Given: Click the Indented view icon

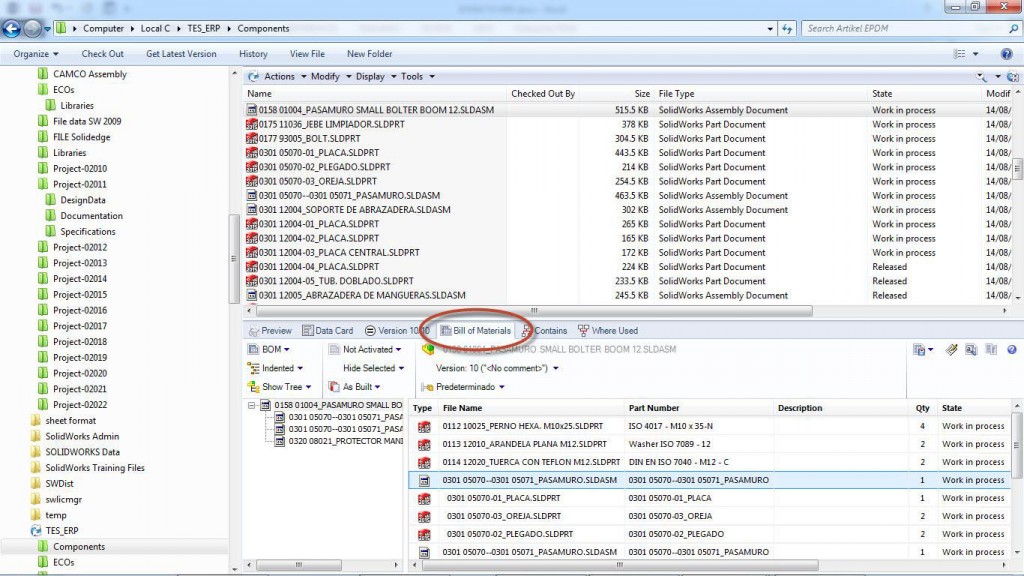Looking at the screenshot, I should [253, 368].
